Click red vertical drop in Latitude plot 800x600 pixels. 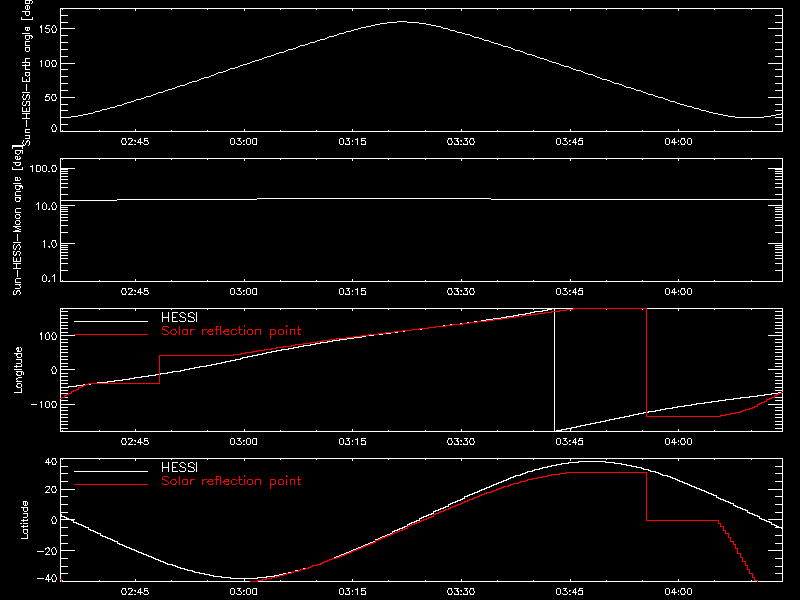click(x=646, y=496)
